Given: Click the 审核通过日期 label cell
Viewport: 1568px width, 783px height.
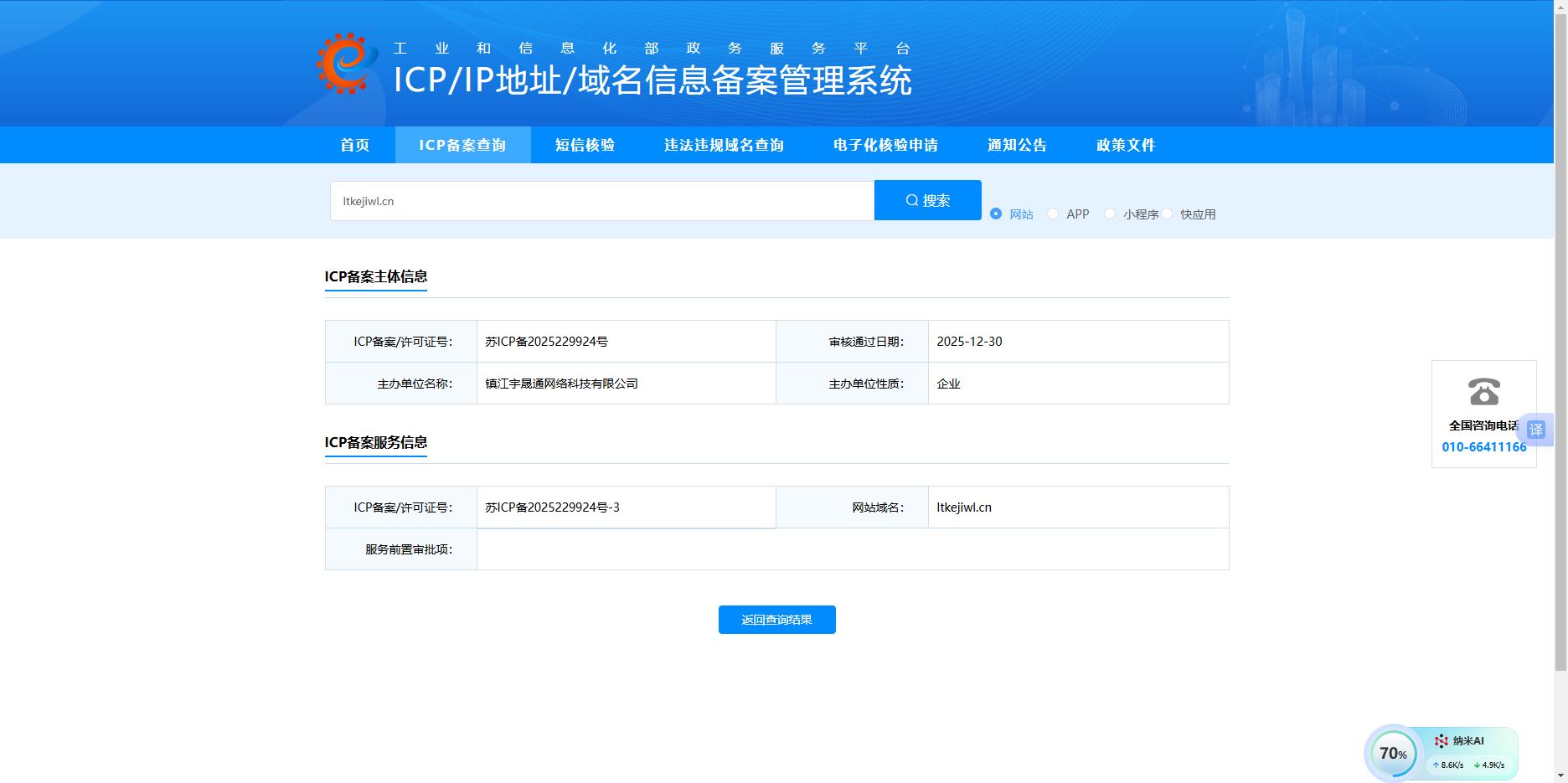Looking at the screenshot, I should click(853, 342).
